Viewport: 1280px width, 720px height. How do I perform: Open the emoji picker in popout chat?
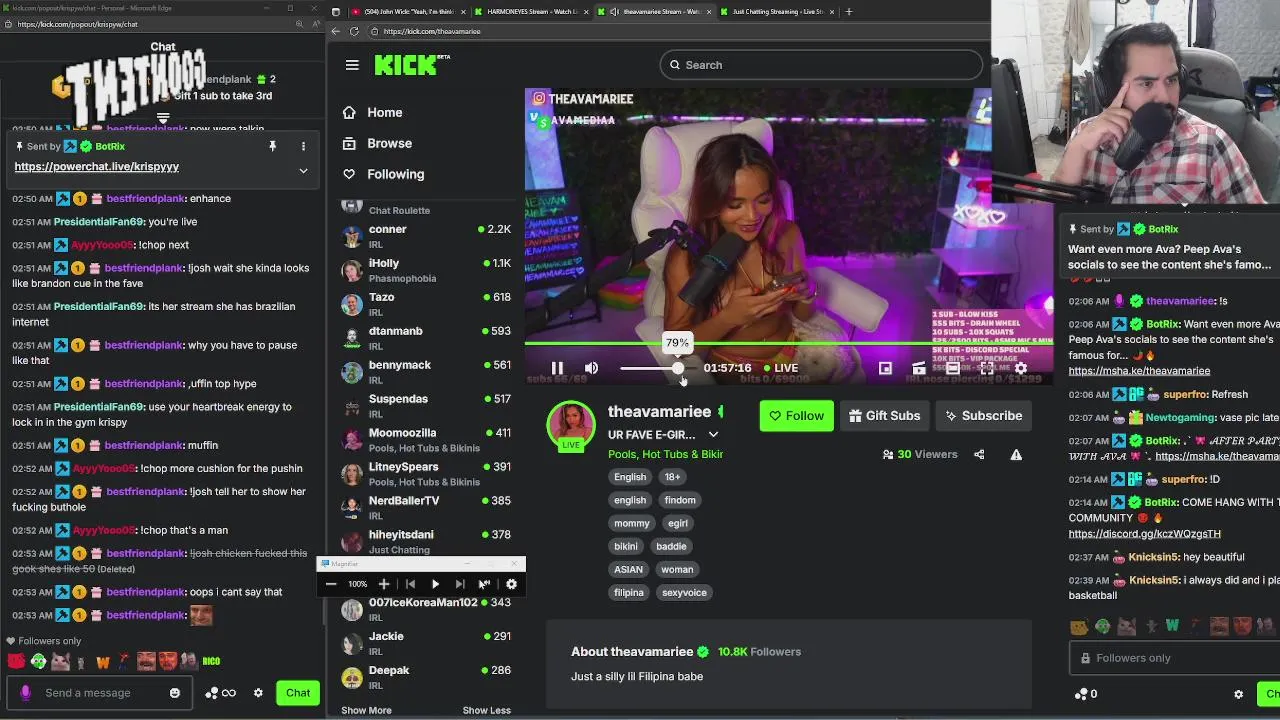[x=175, y=693]
